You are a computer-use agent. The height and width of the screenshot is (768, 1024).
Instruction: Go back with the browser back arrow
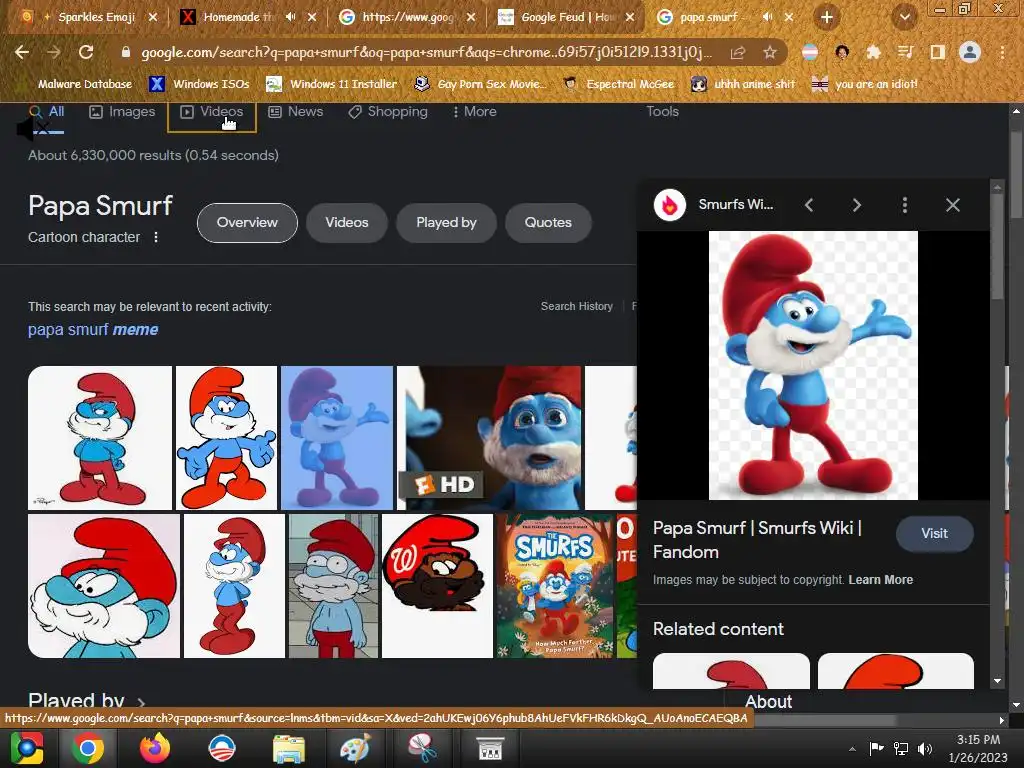tap(22, 52)
